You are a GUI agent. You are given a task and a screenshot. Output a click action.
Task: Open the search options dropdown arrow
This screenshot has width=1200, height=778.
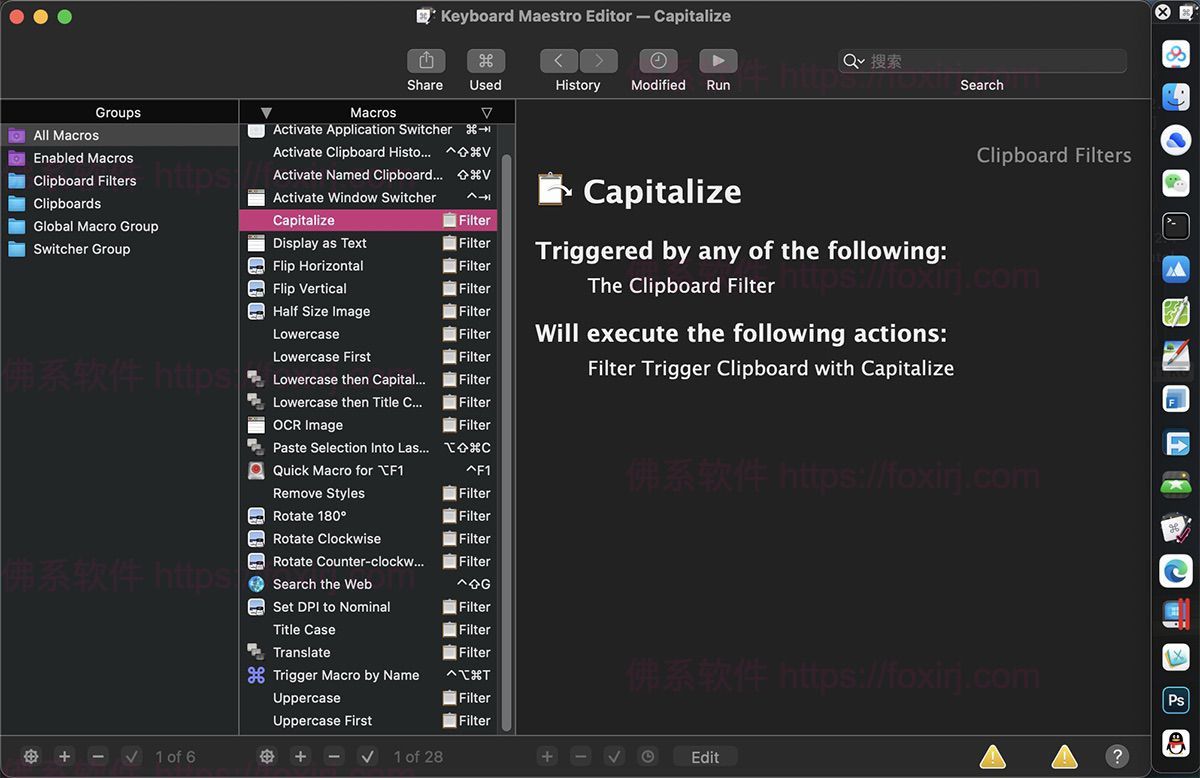854,62
